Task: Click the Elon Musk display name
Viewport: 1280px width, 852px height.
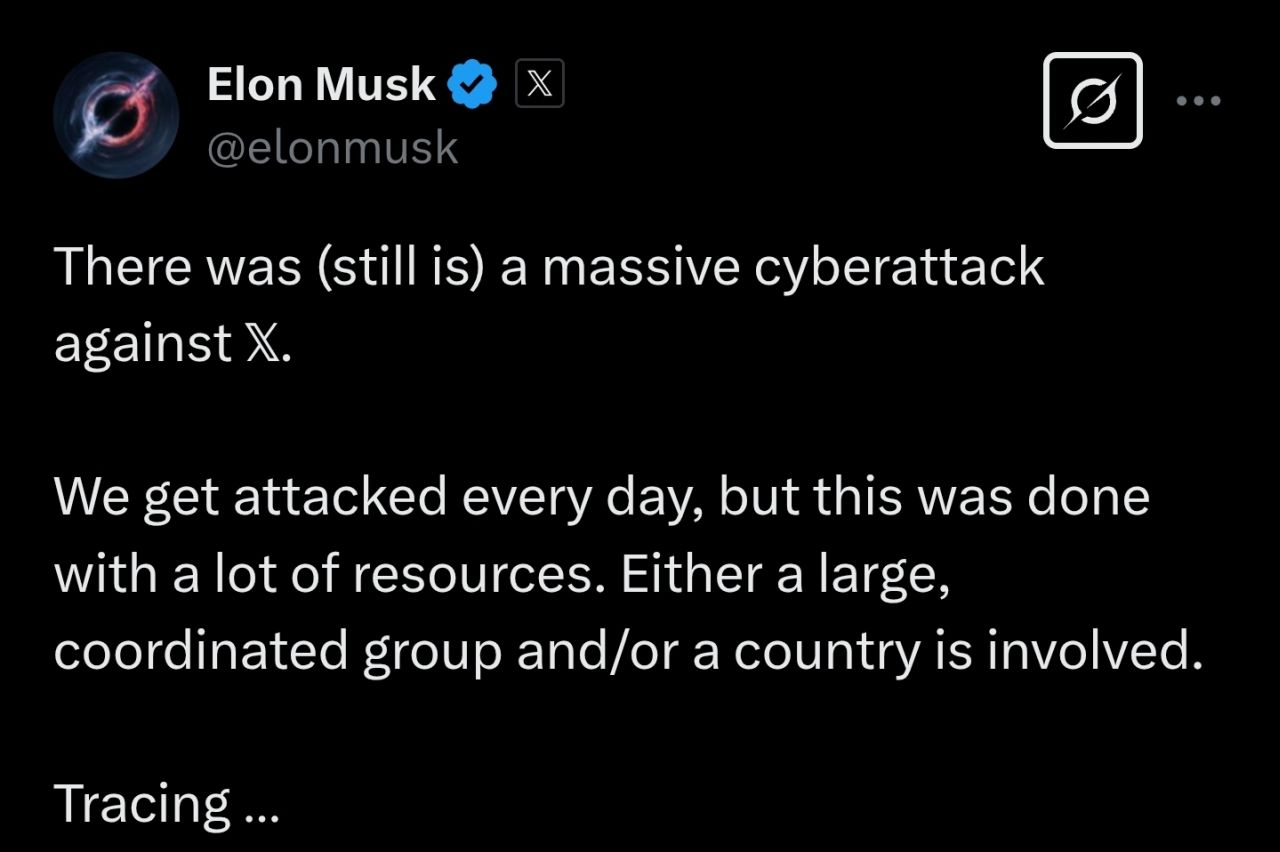Action: (x=321, y=84)
